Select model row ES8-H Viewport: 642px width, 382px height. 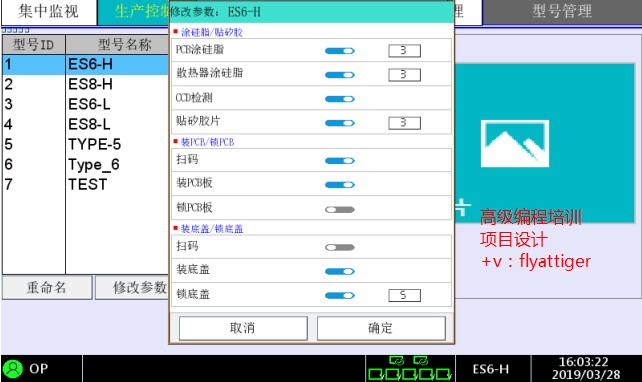pyautogui.click(x=85, y=84)
